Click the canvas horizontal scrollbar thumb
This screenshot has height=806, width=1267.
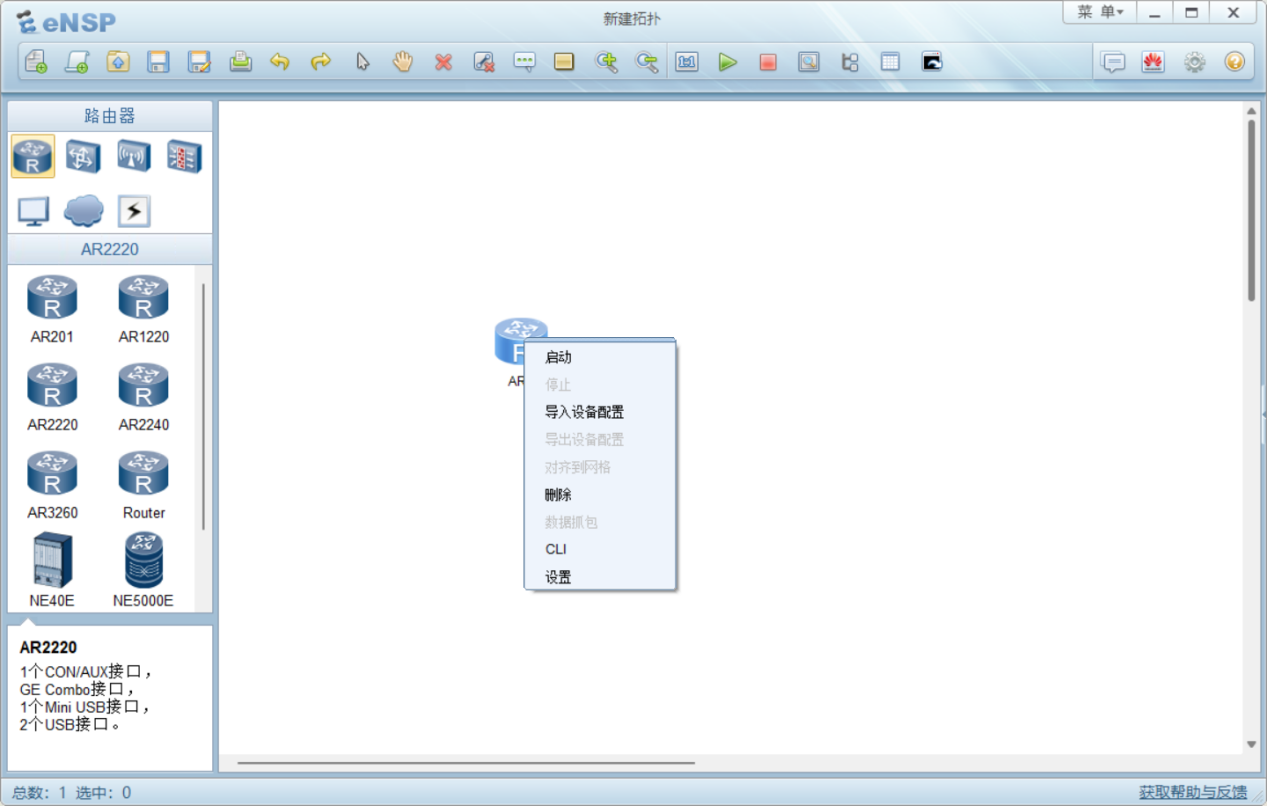466,763
